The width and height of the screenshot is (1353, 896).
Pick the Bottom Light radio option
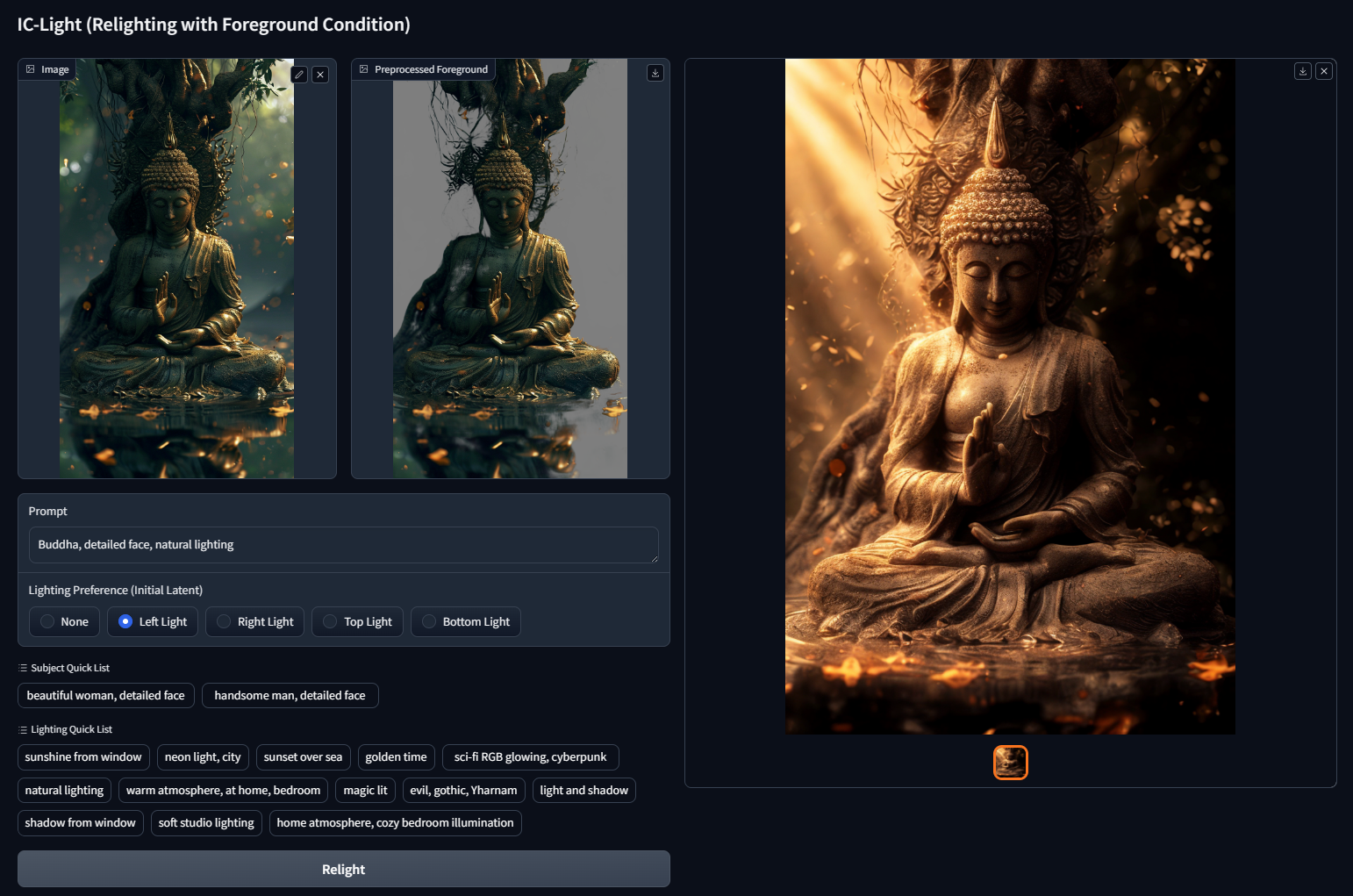[465, 621]
